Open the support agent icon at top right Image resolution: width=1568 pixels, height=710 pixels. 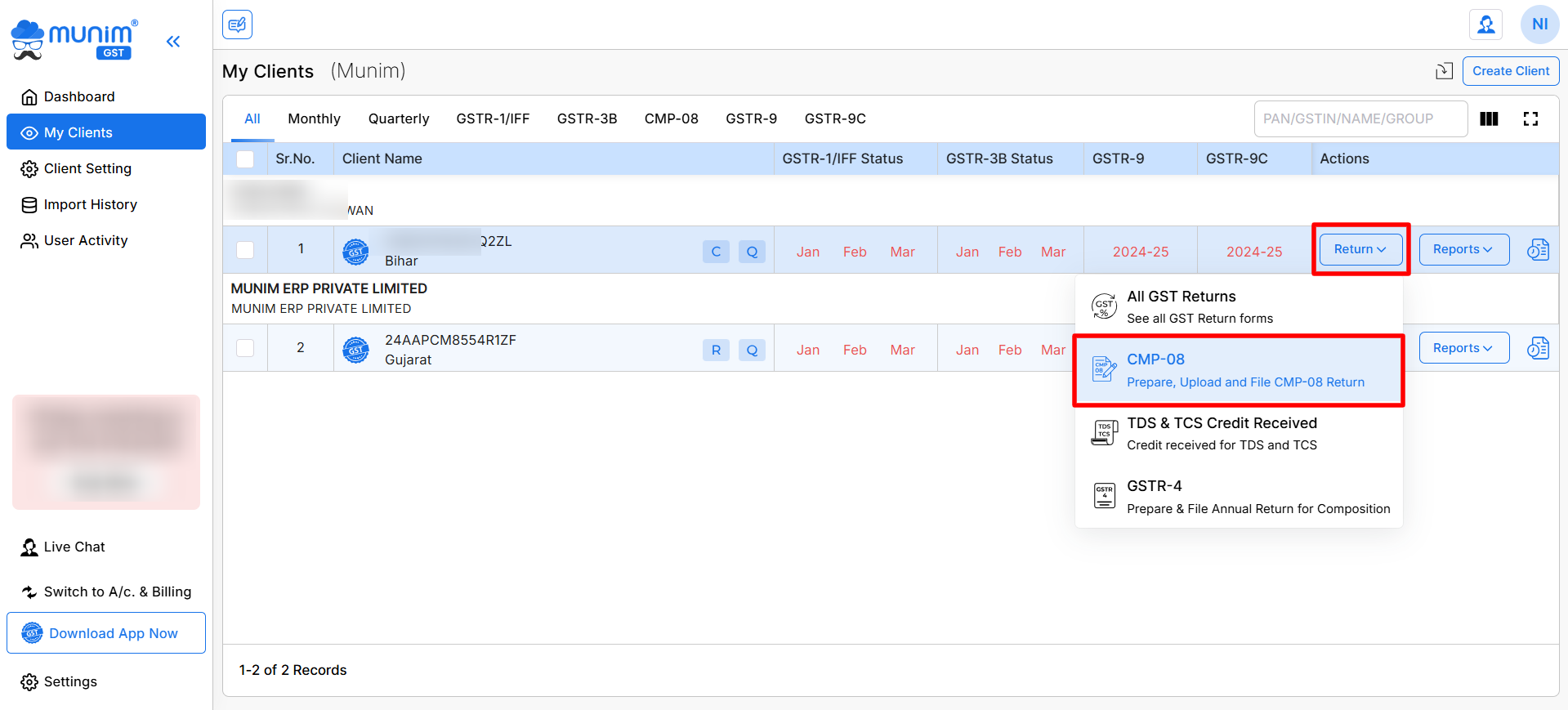pos(1485,25)
